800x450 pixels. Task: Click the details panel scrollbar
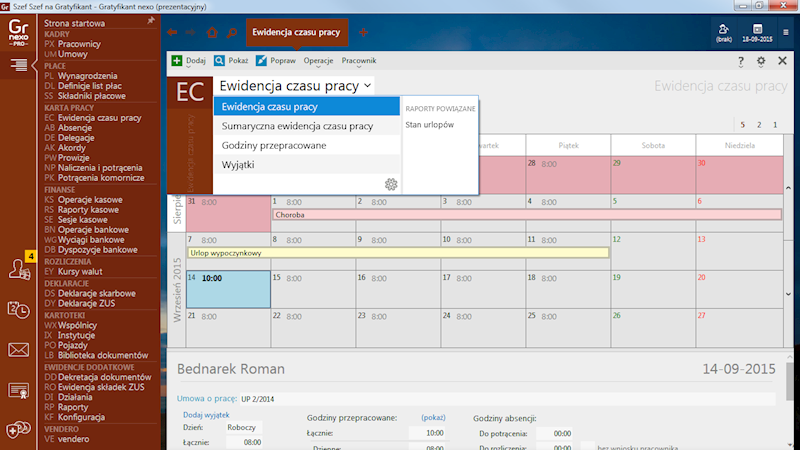[x=790, y=382]
